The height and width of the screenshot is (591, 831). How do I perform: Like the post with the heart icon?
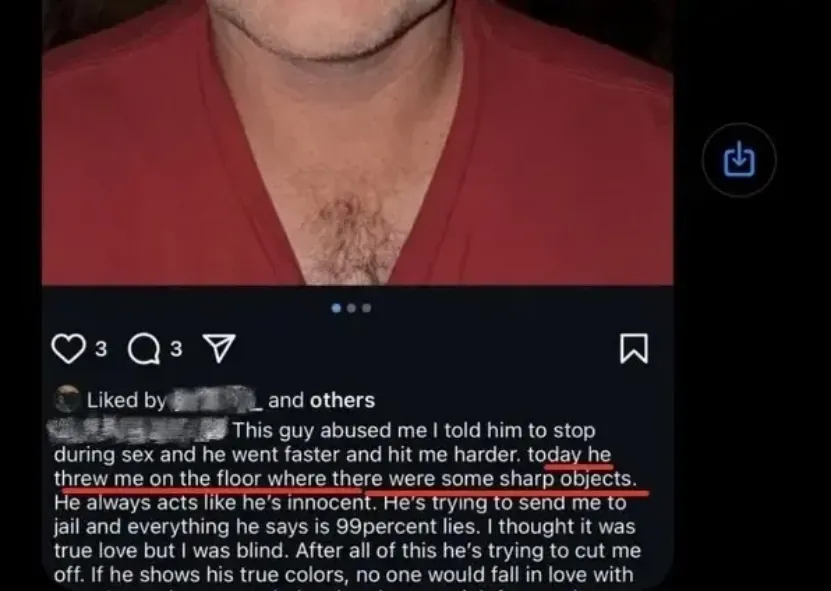coord(68,348)
